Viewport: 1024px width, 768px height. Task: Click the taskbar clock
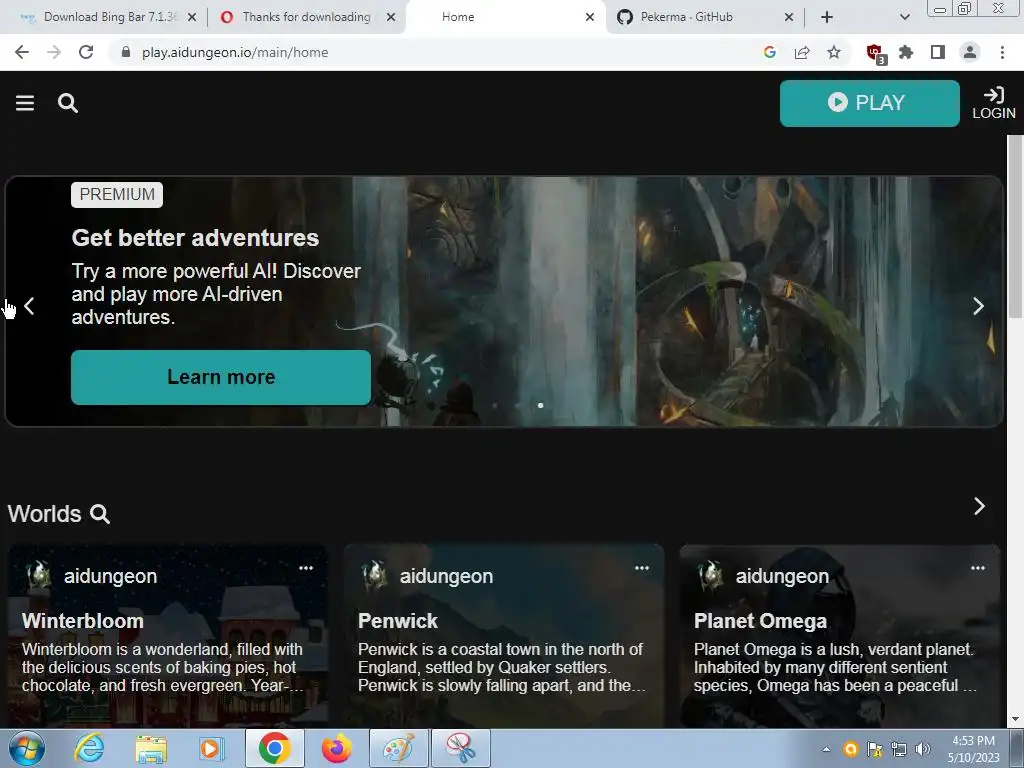pyautogui.click(x=973, y=749)
